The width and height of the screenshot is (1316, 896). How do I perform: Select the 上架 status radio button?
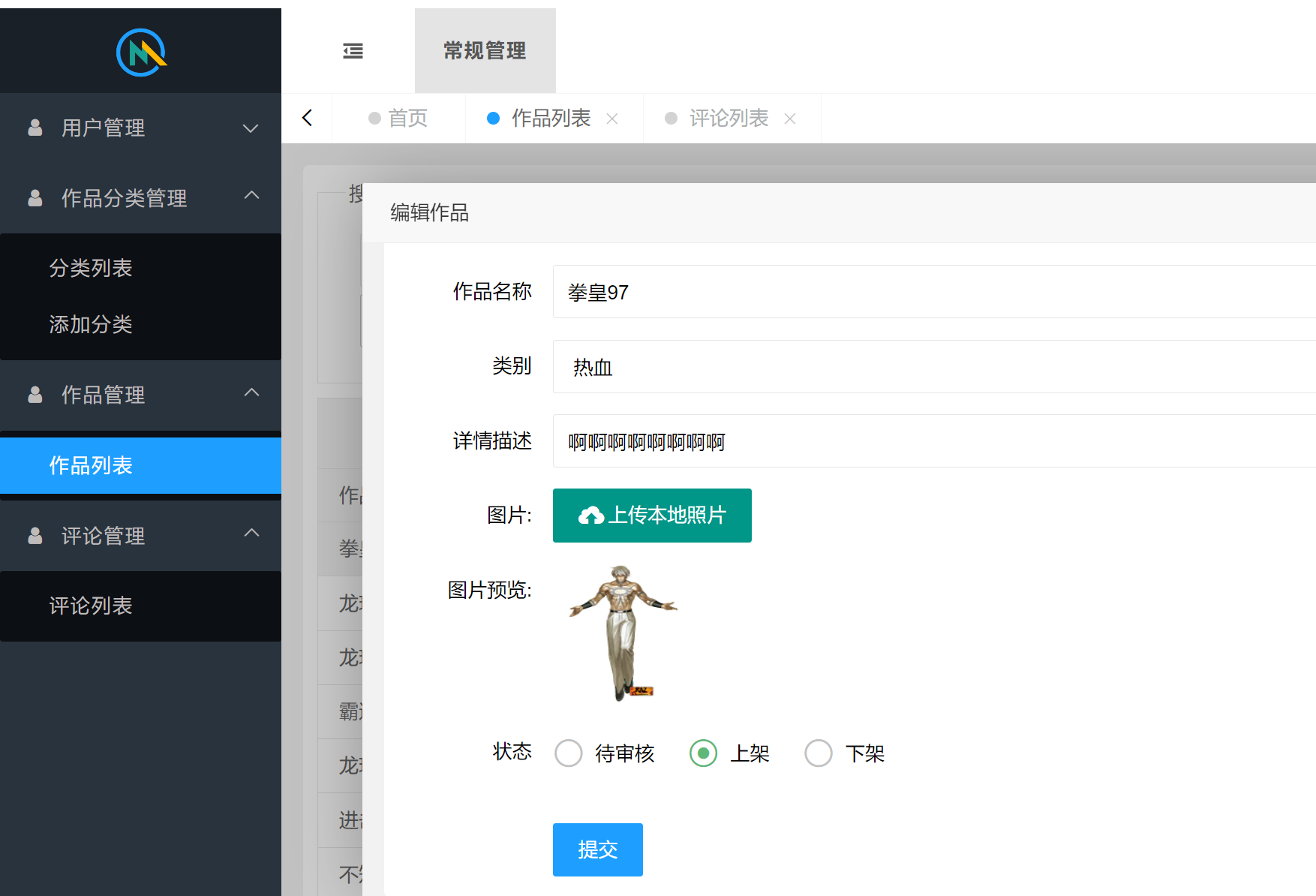(x=702, y=753)
